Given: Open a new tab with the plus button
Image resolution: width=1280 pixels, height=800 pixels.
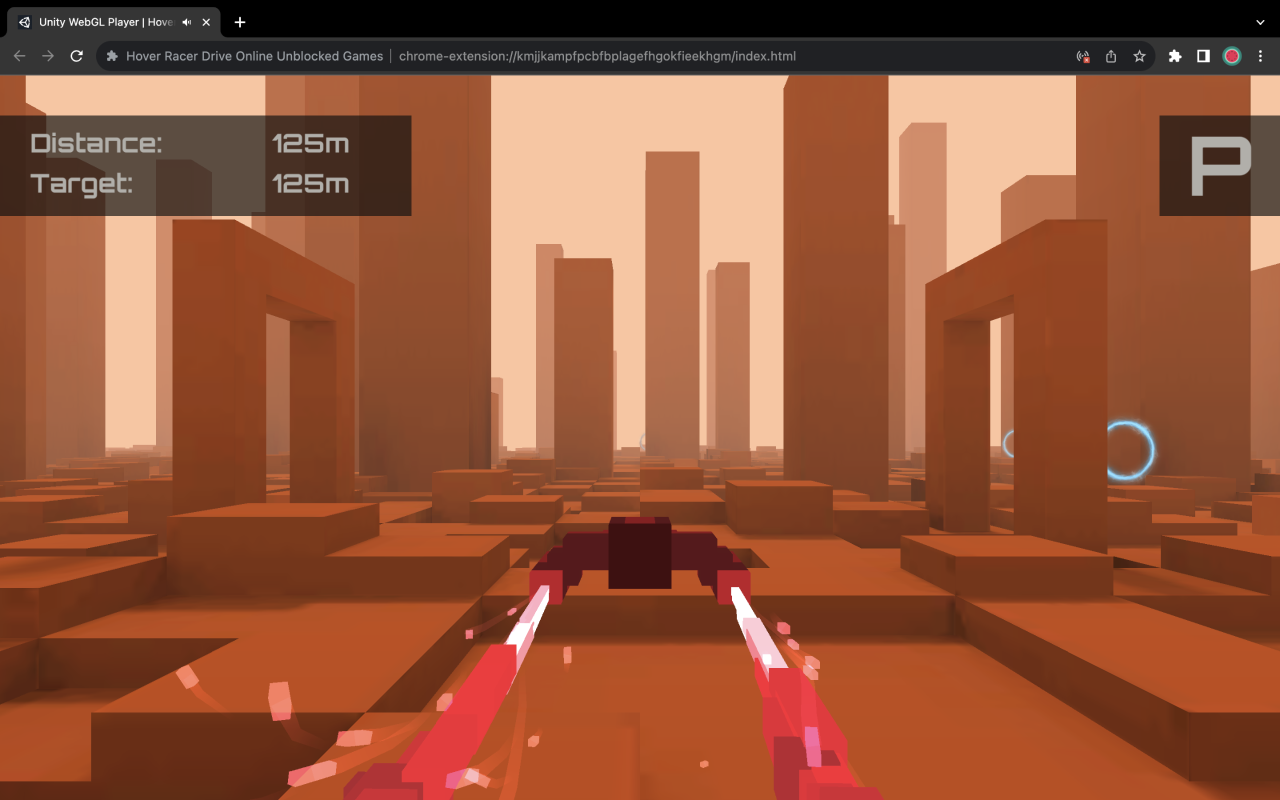Looking at the screenshot, I should click(239, 22).
